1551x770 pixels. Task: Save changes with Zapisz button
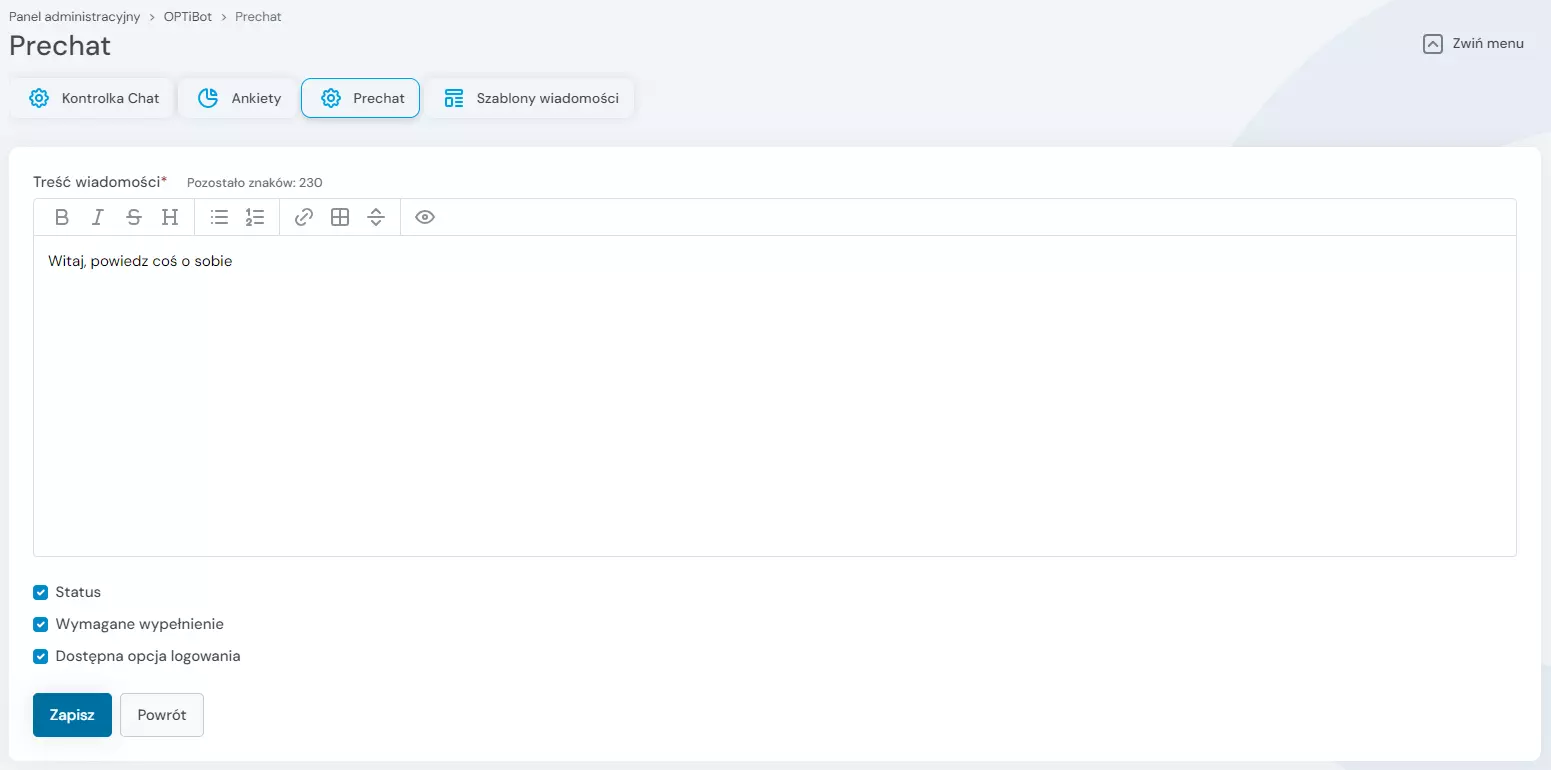(x=72, y=715)
